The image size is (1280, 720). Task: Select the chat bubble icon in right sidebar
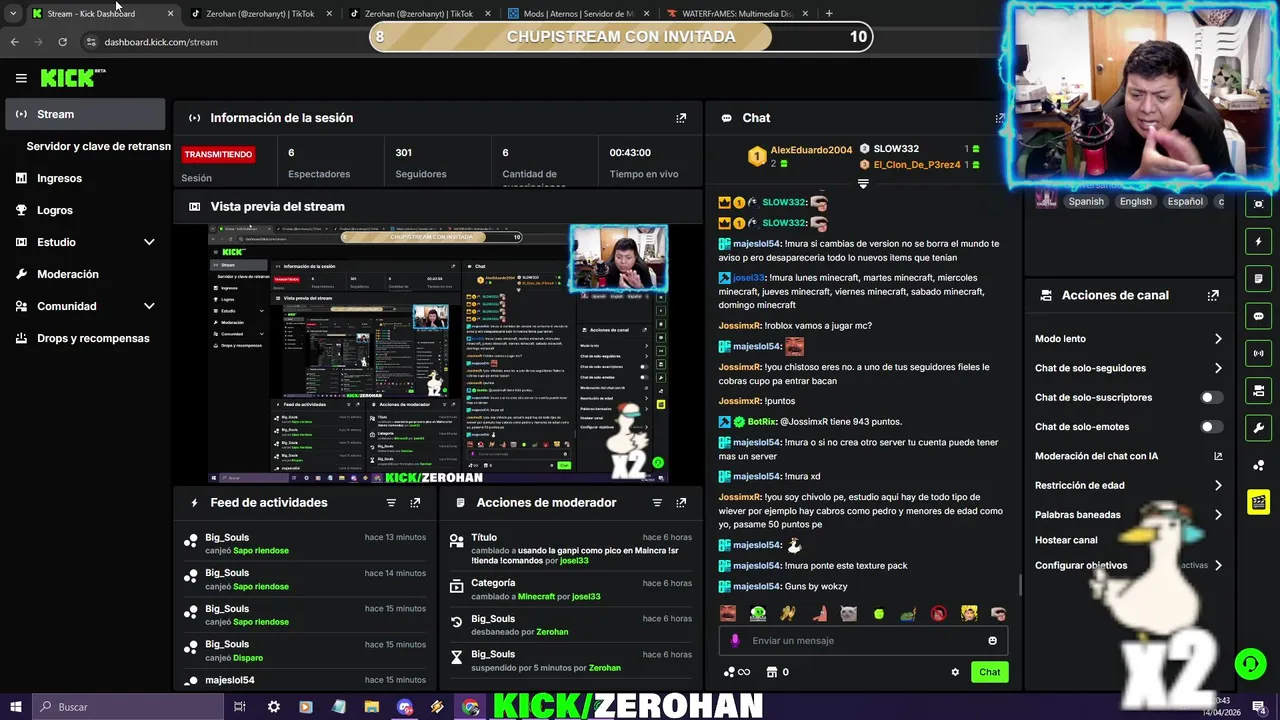tap(1258, 316)
